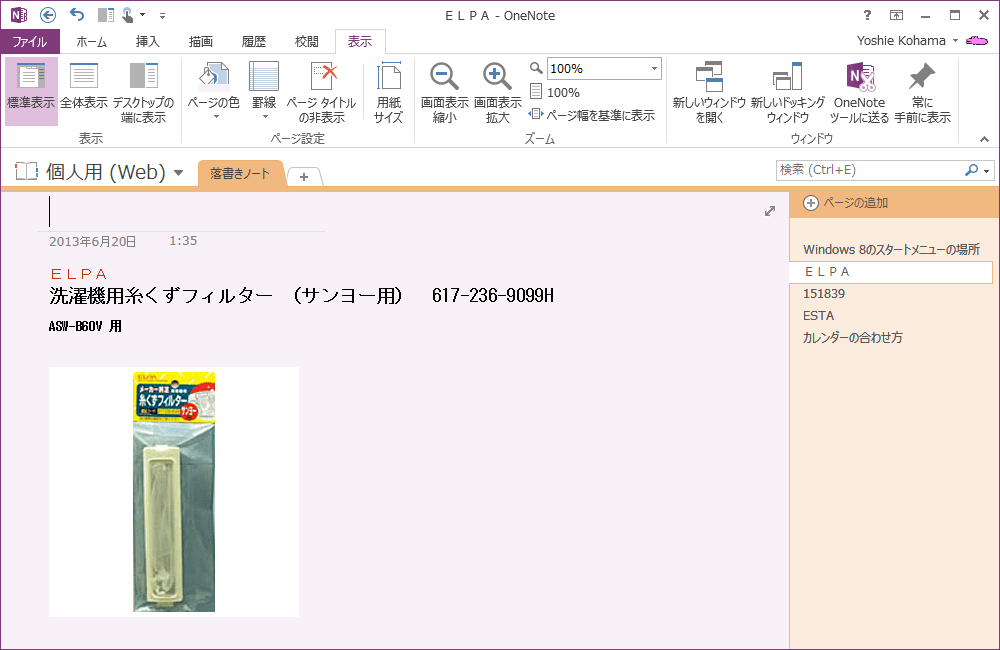Open 罫線 rule lines dropdown
The width and height of the screenshot is (1000, 650).
(264, 91)
